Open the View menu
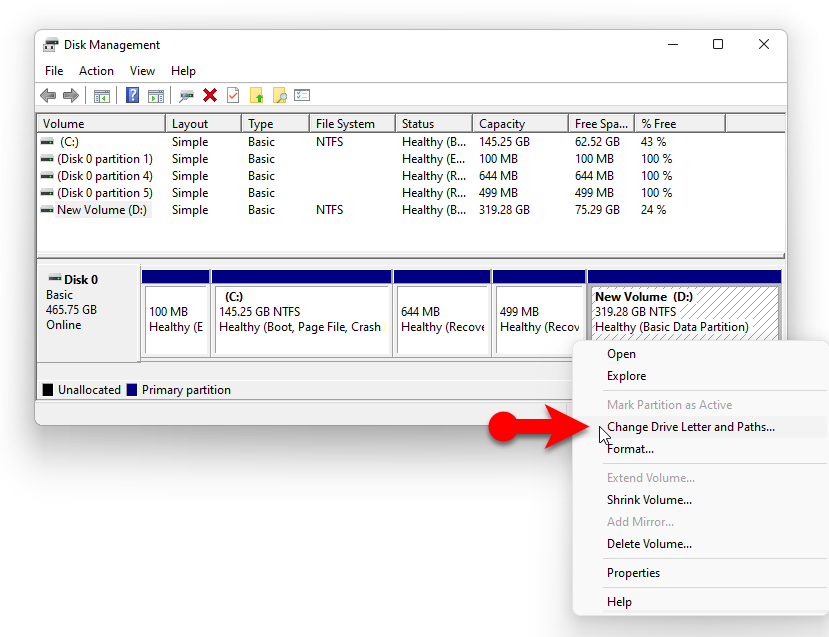 142,71
